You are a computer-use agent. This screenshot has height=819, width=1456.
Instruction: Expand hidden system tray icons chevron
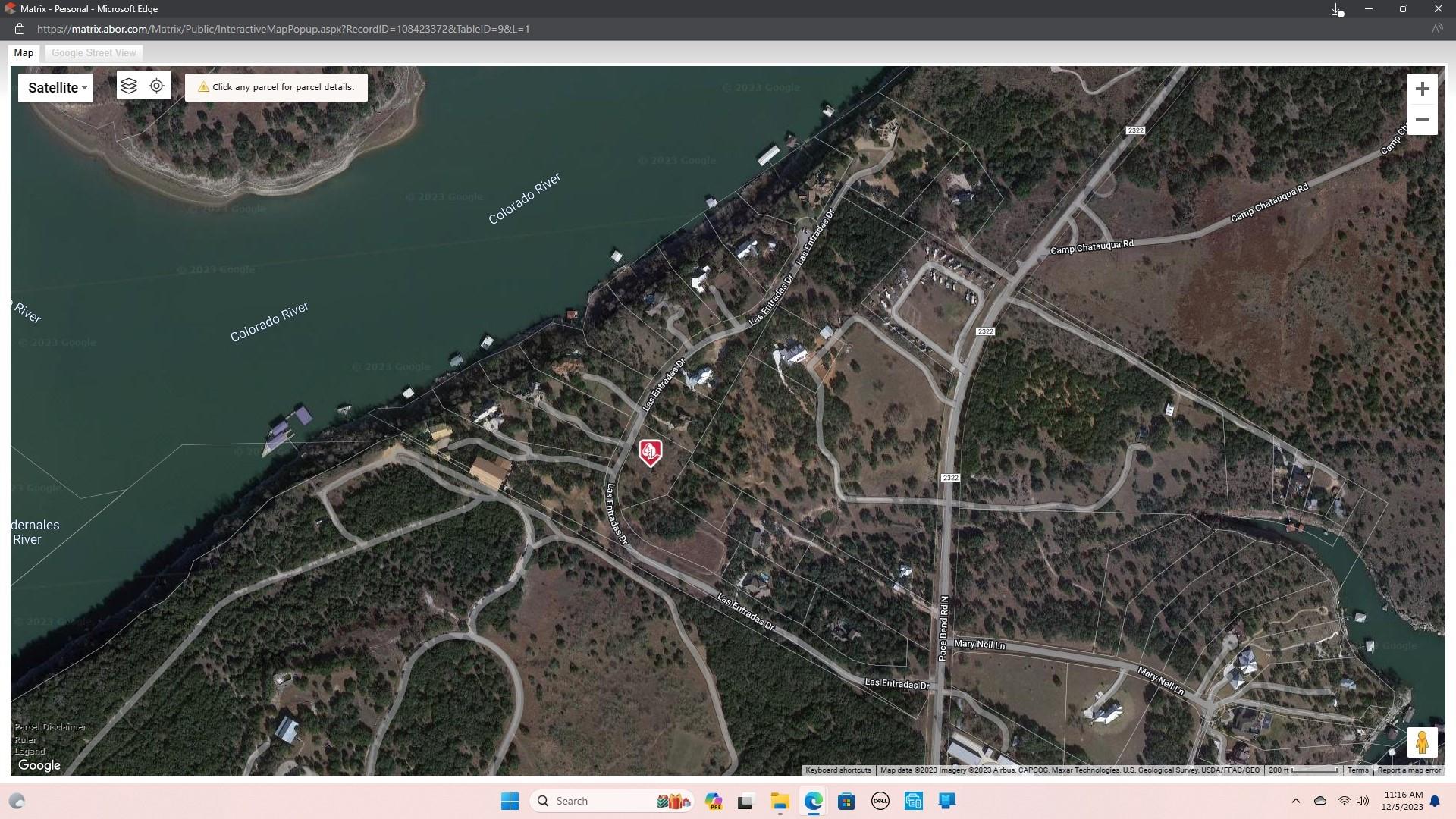click(1295, 801)
